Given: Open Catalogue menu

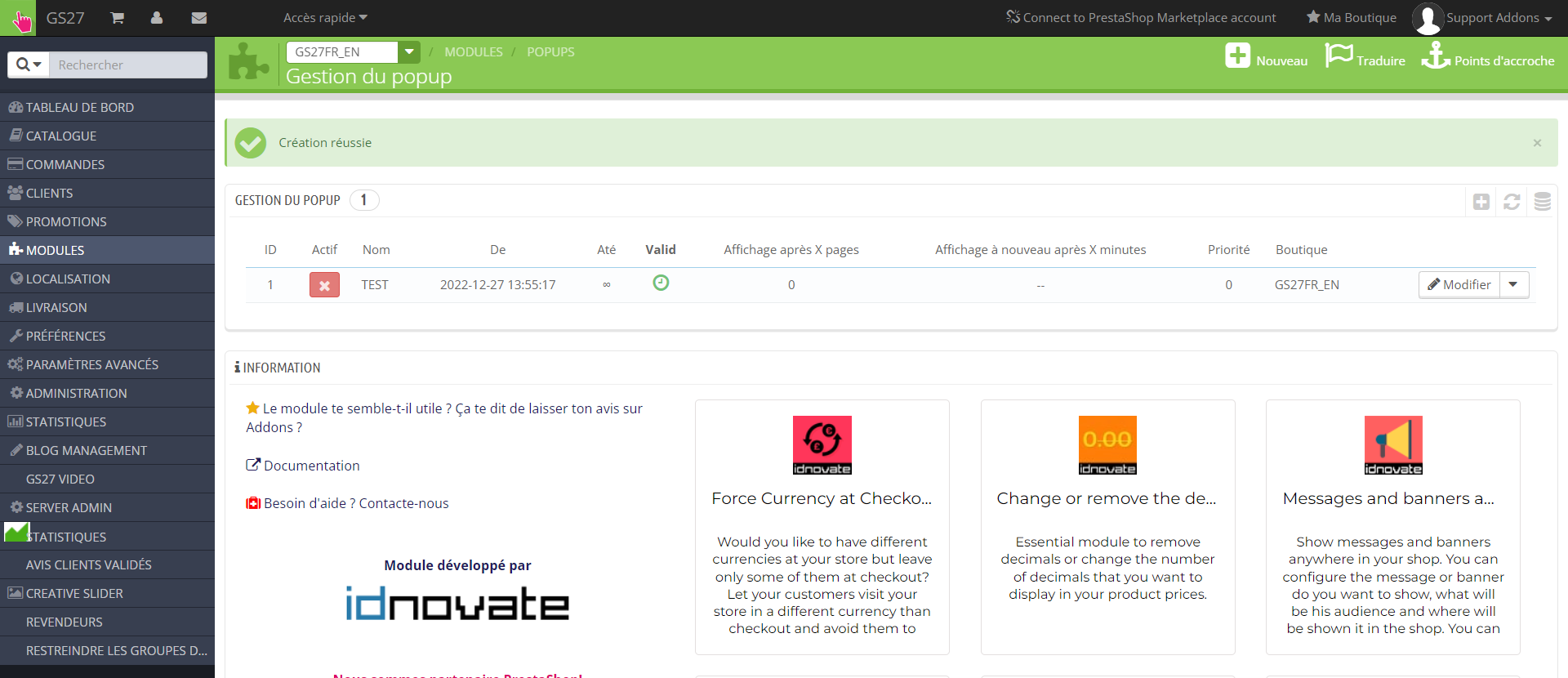Looking at the screenshot, I should [107, 136].
